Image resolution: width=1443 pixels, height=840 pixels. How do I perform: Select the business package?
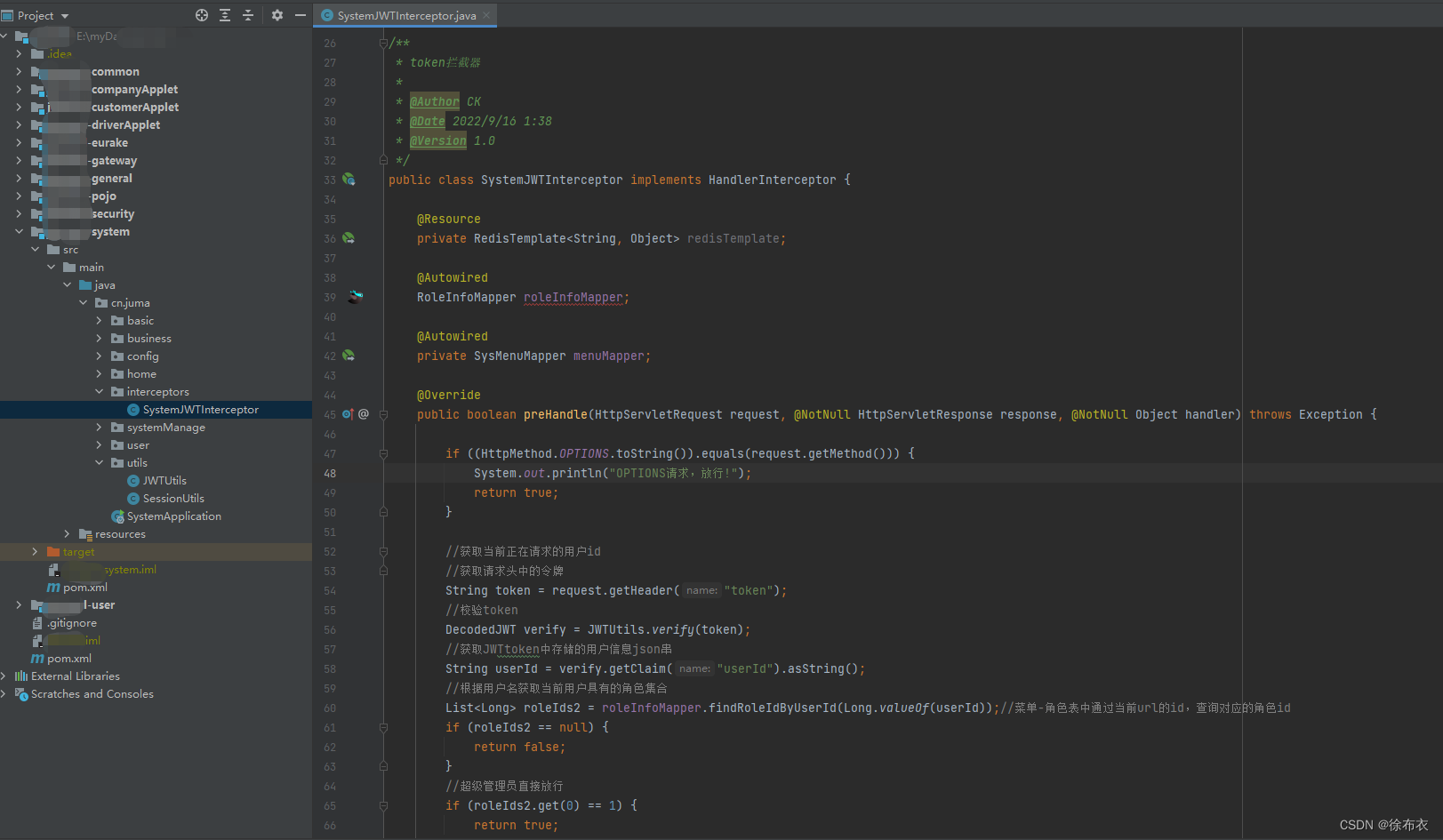(149, 338)
